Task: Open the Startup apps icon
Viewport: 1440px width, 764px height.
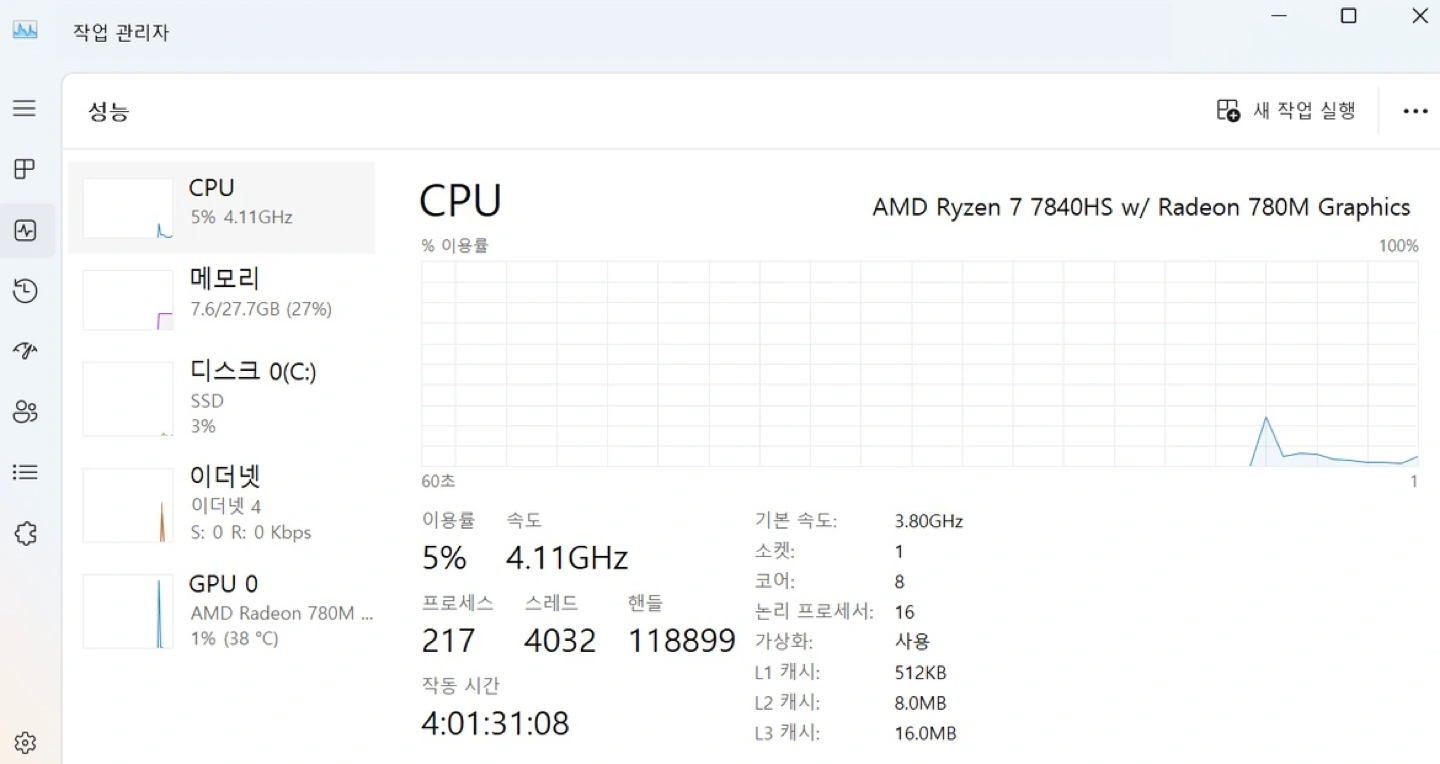Action: pos(25,351)
